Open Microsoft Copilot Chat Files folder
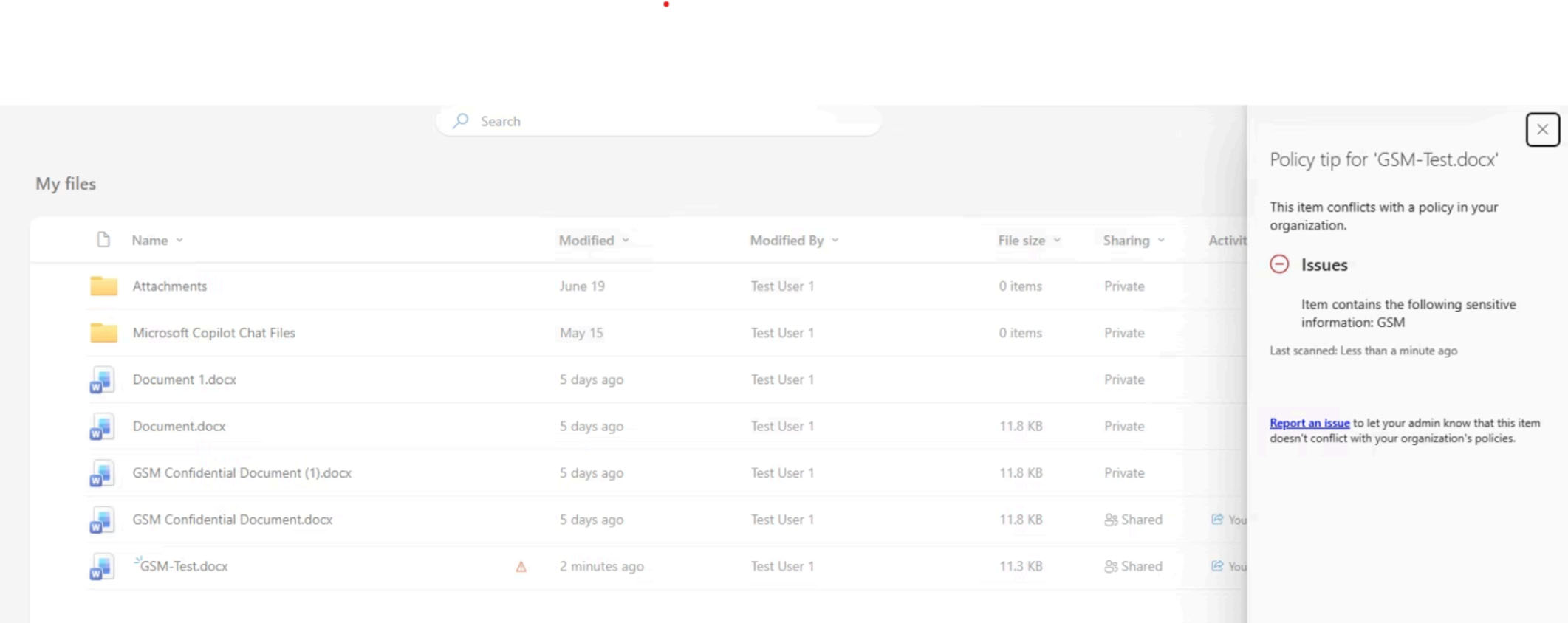 click(x=214, y=333)
